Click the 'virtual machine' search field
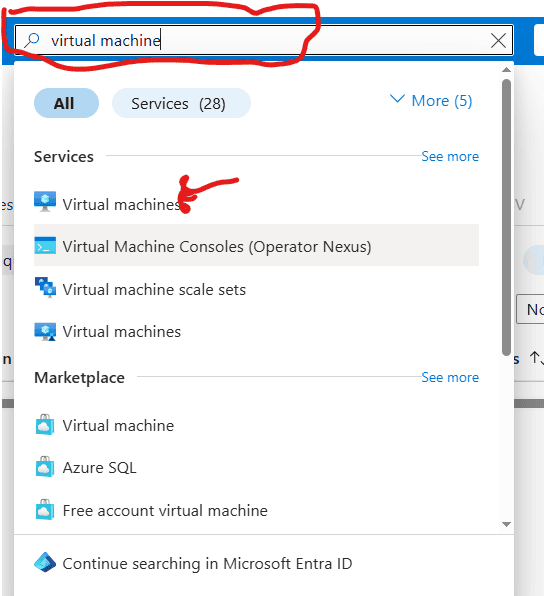Screen dimensions: 544x596 [x=264, y=40]
